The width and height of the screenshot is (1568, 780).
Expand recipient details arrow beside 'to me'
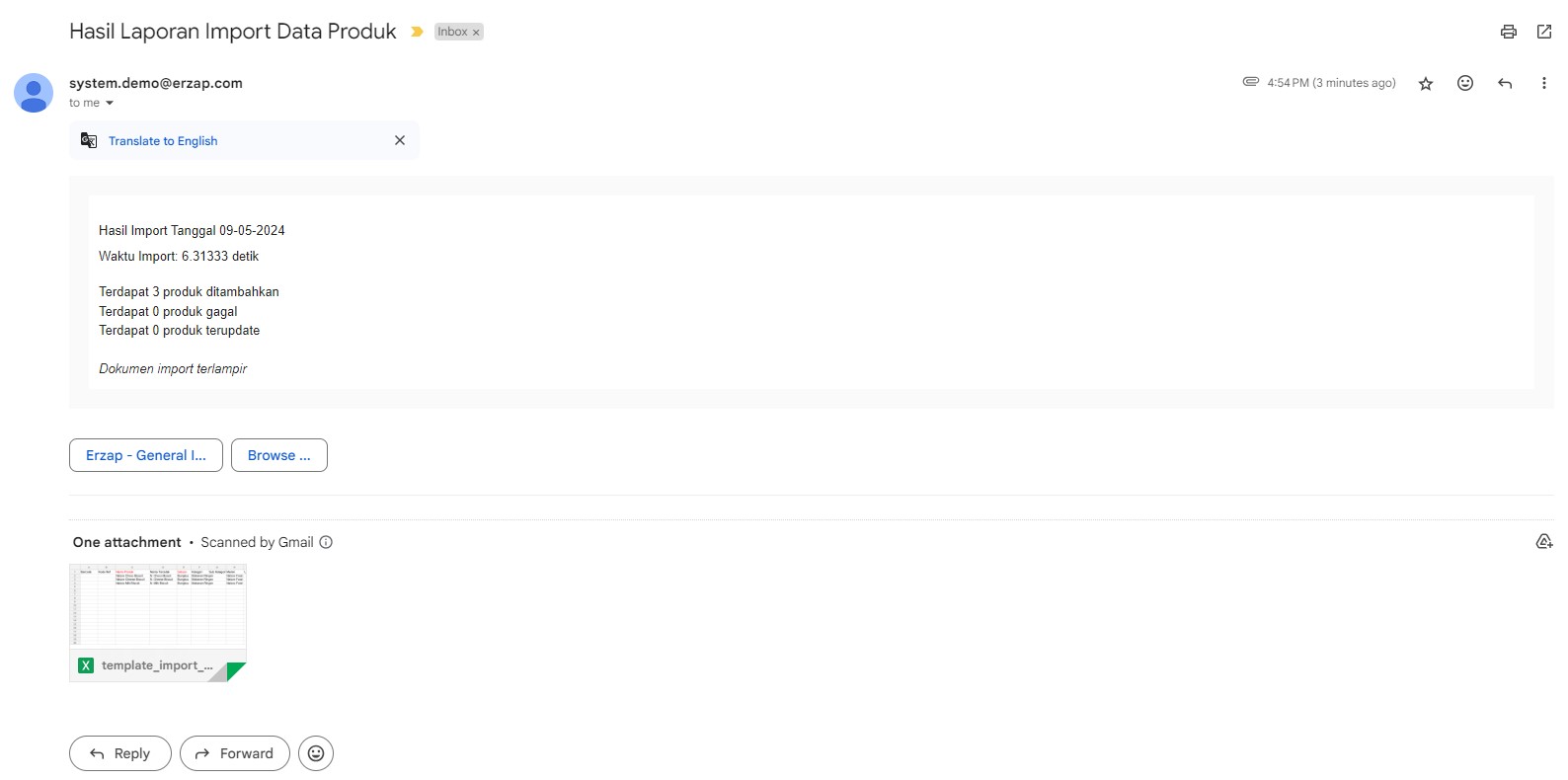[x=110, y=103]
